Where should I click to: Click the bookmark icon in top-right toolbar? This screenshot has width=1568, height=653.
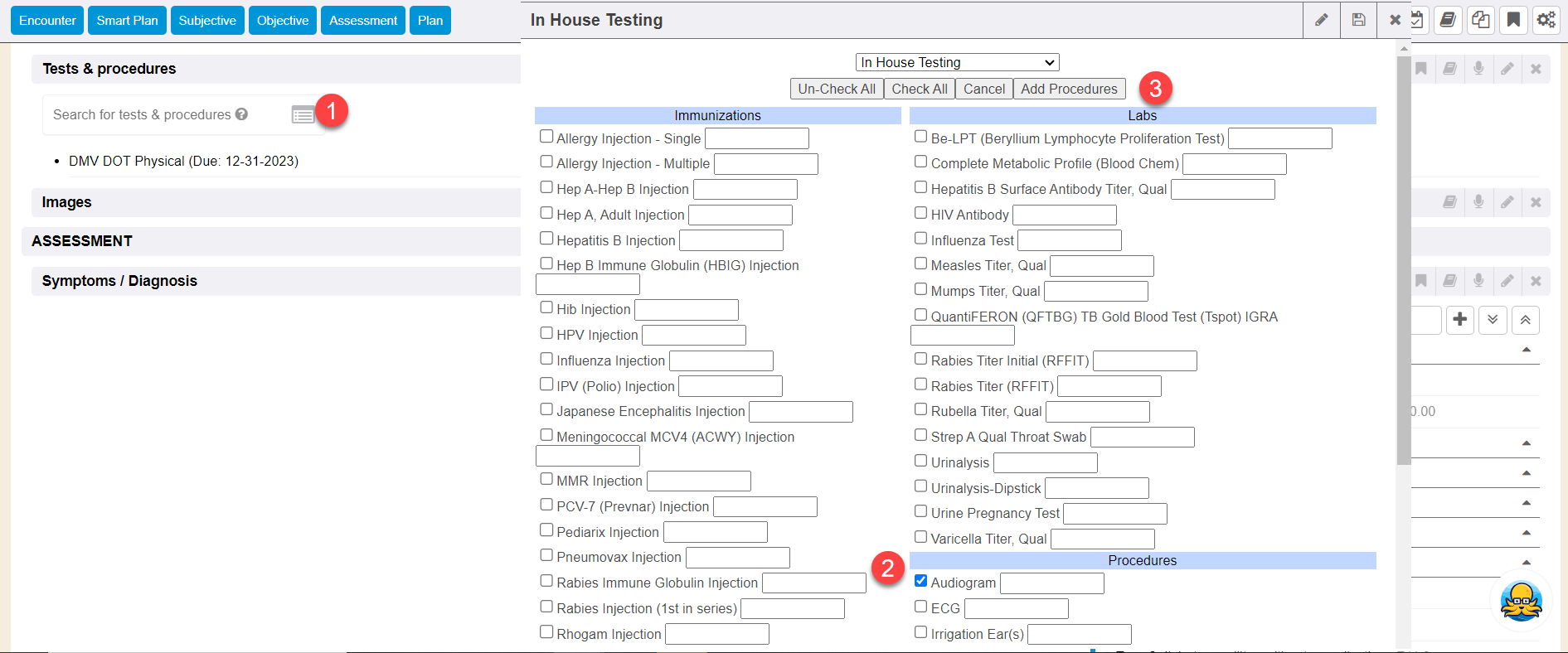pyautogui.click(x=1513, y=20)
